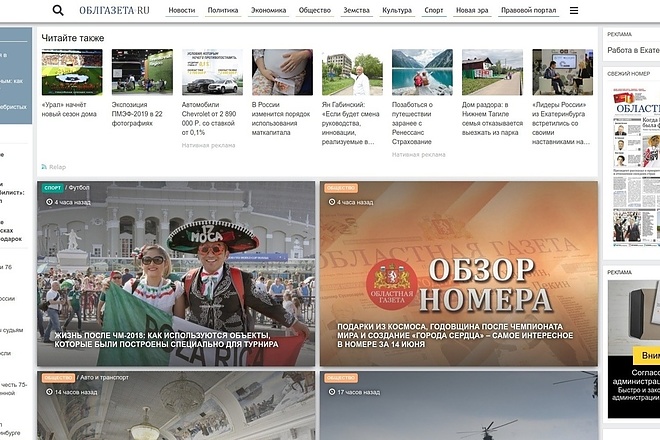The image size is (660, 440).
Task: Open the маткапитал article thumbnail
Action: click(282, 72)
